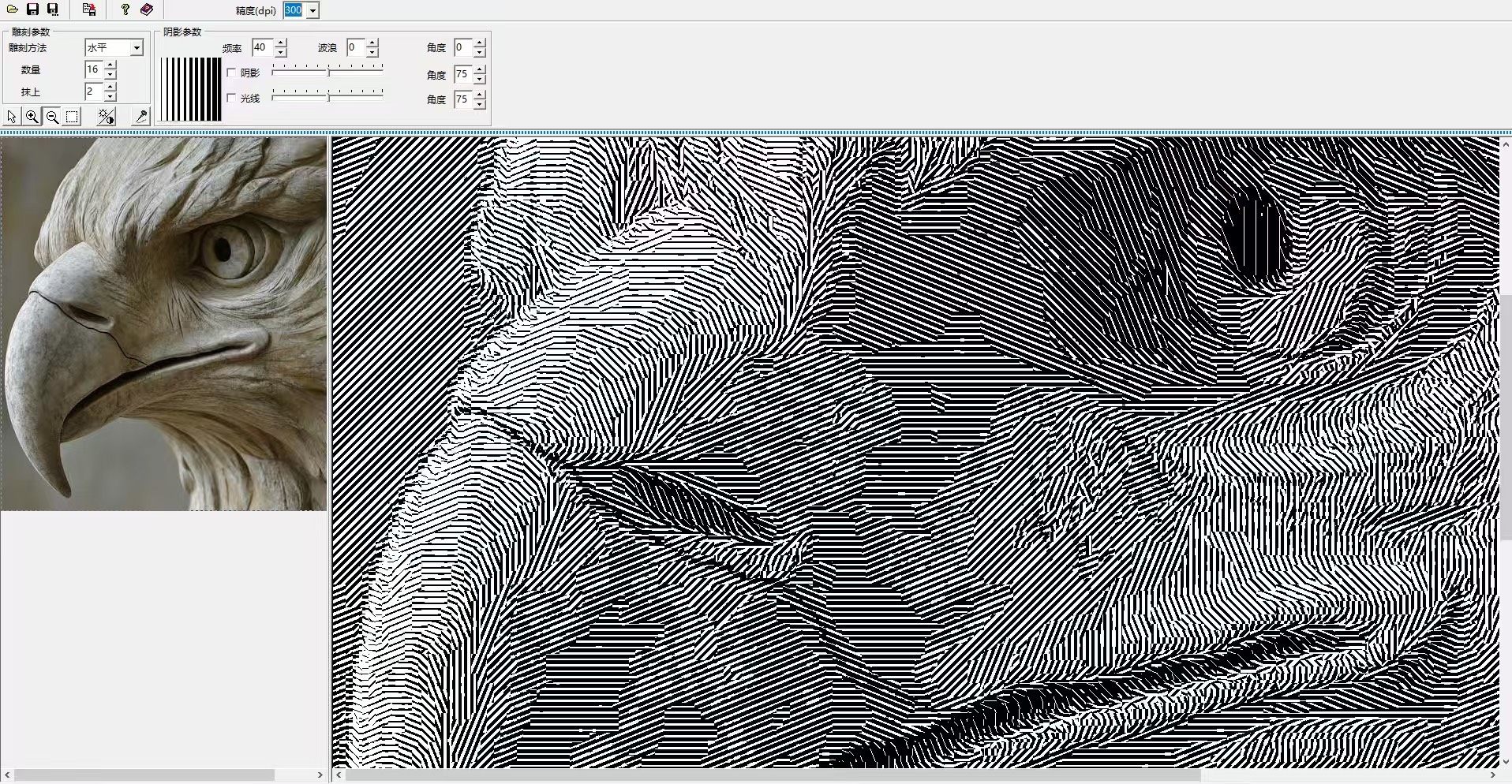The width and height of the screenshot is (1512, 784).
Task: Click the 频率 input field showing 40
Action: [263, 48]
